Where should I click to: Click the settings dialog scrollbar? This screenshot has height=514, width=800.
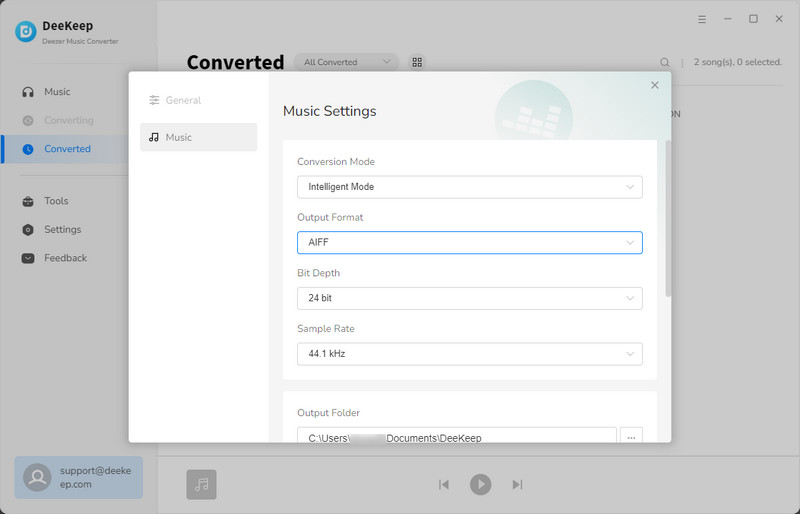coord(668,218)
